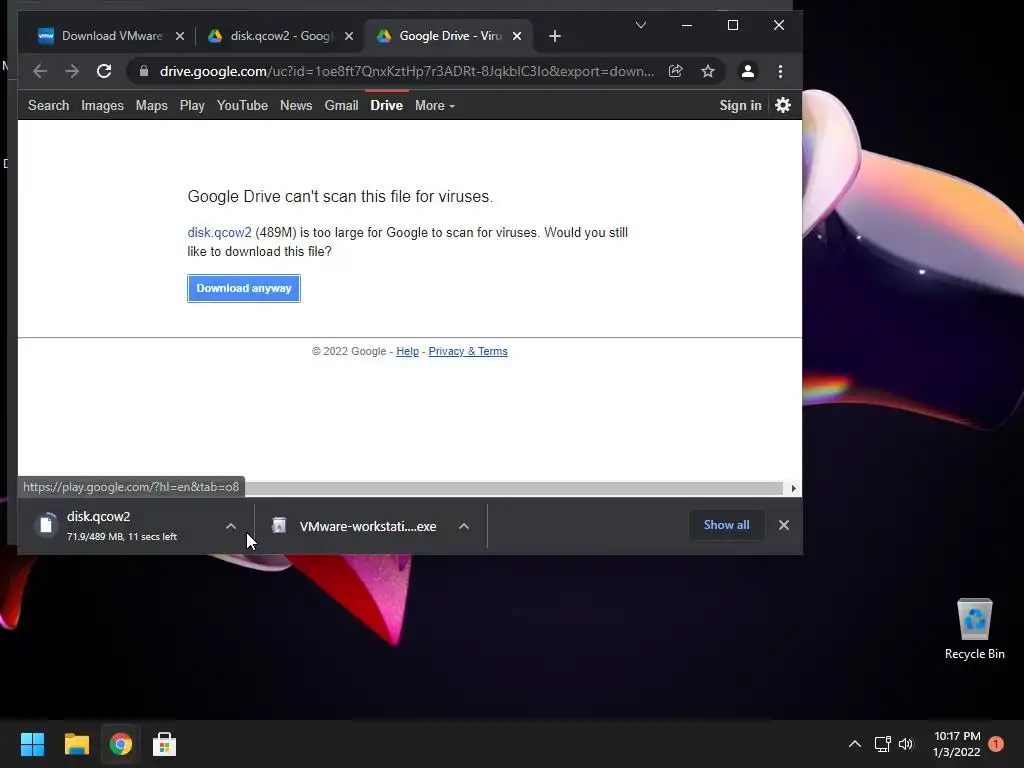Close the Download VMware tab

(x=180, y=36)
